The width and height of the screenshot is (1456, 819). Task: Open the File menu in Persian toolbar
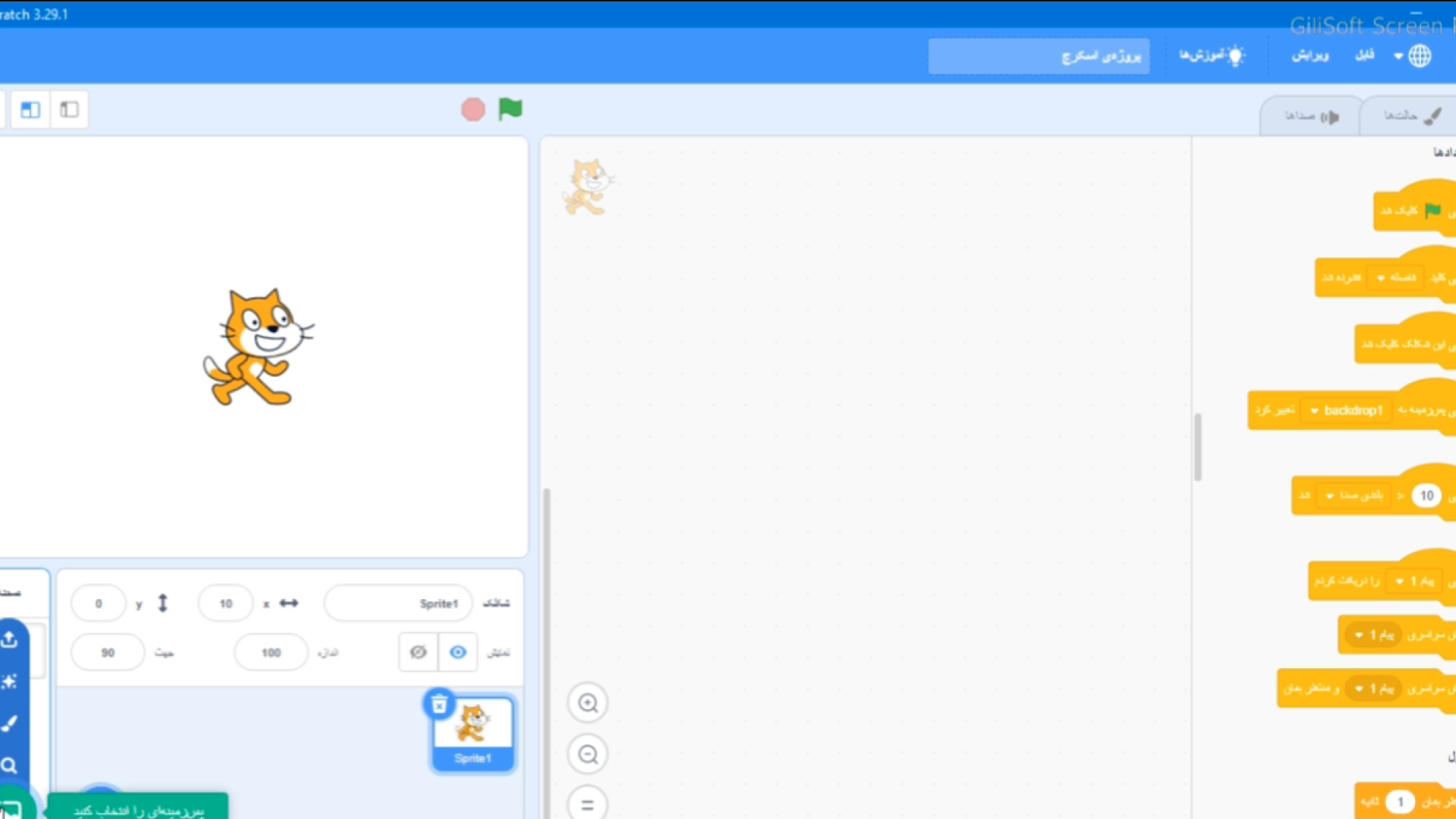1364,55
